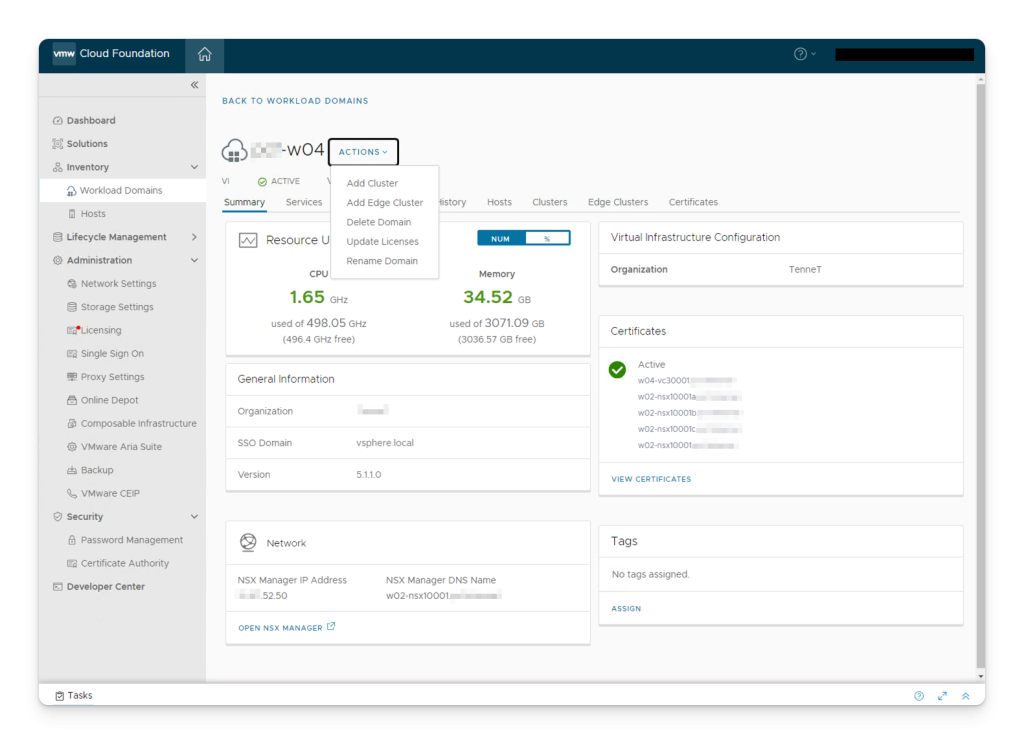Choose Delete Domain in Actions menu
The width and height of the screenshot is (1024, 744).
[x=378, y=222]
